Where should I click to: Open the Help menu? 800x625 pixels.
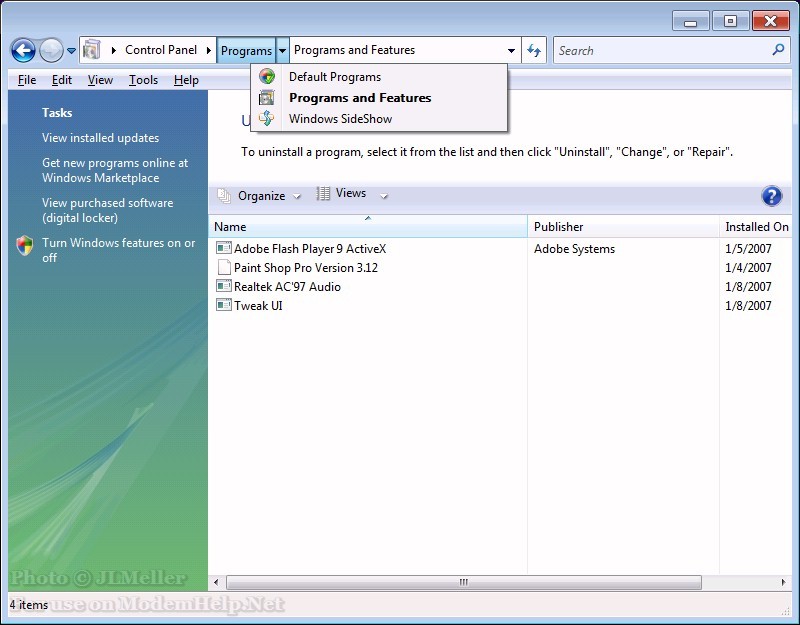point(186,80)
